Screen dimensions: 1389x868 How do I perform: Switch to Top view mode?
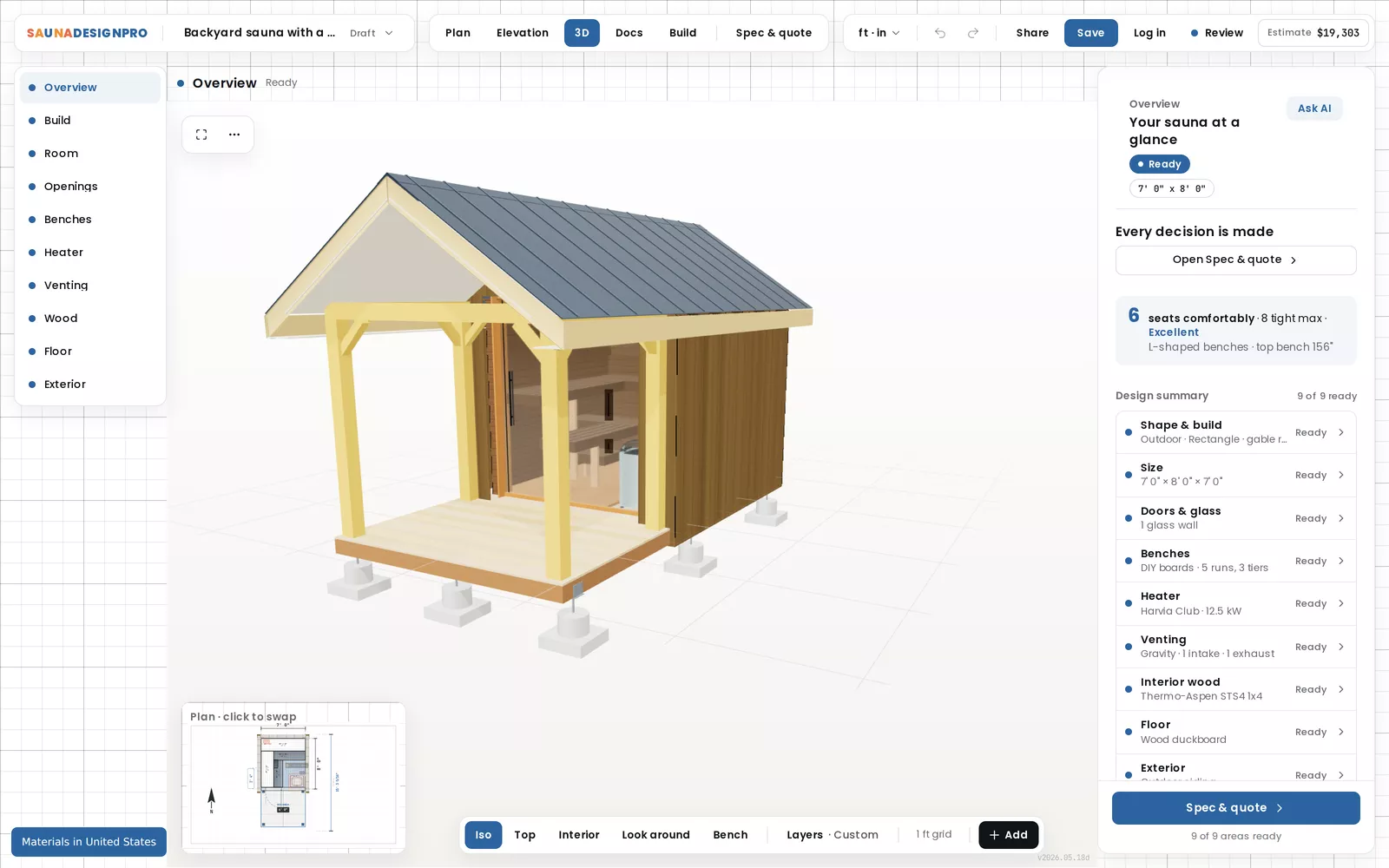524,835
